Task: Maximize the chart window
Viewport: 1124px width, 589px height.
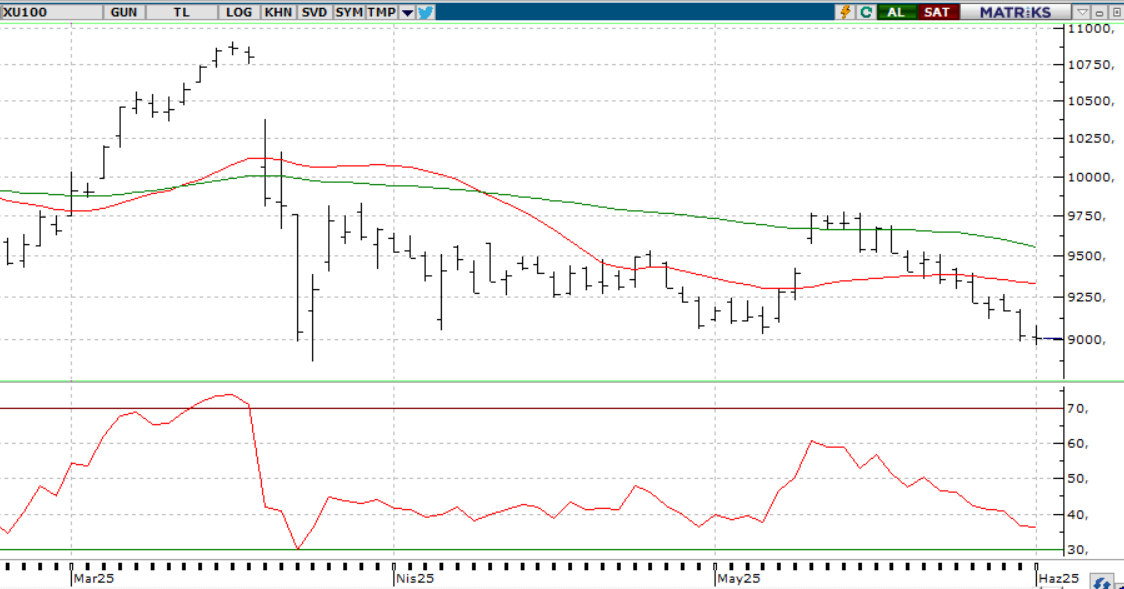Action: [1115, 12]
